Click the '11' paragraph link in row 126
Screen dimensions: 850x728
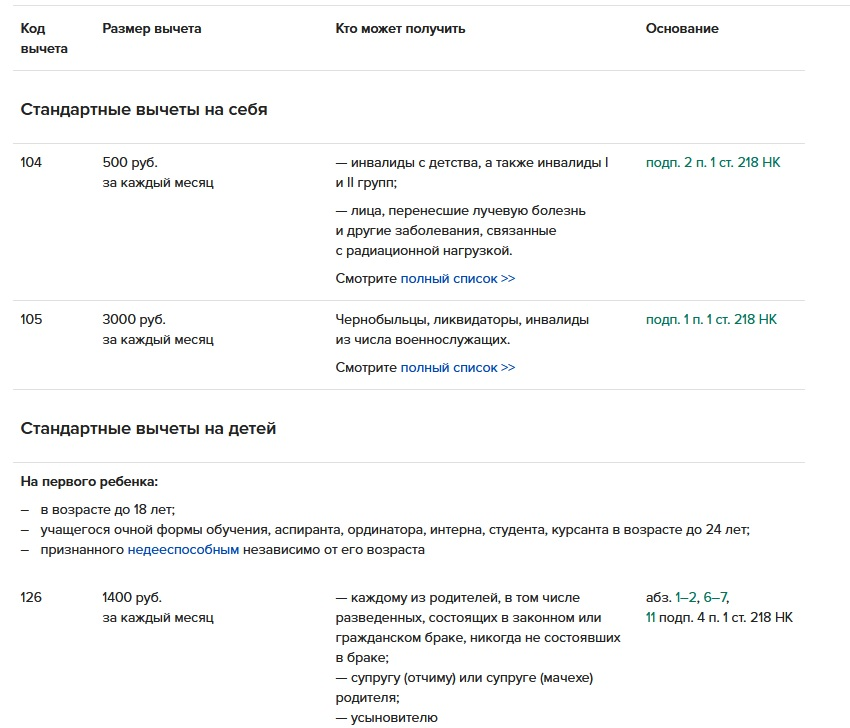pyautogui.click(x=651, y=618)
